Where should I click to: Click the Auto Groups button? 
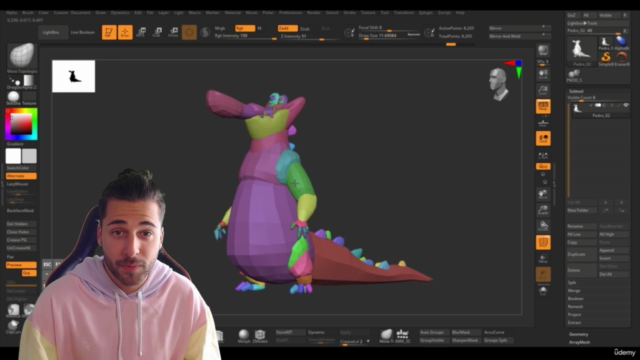434,332
